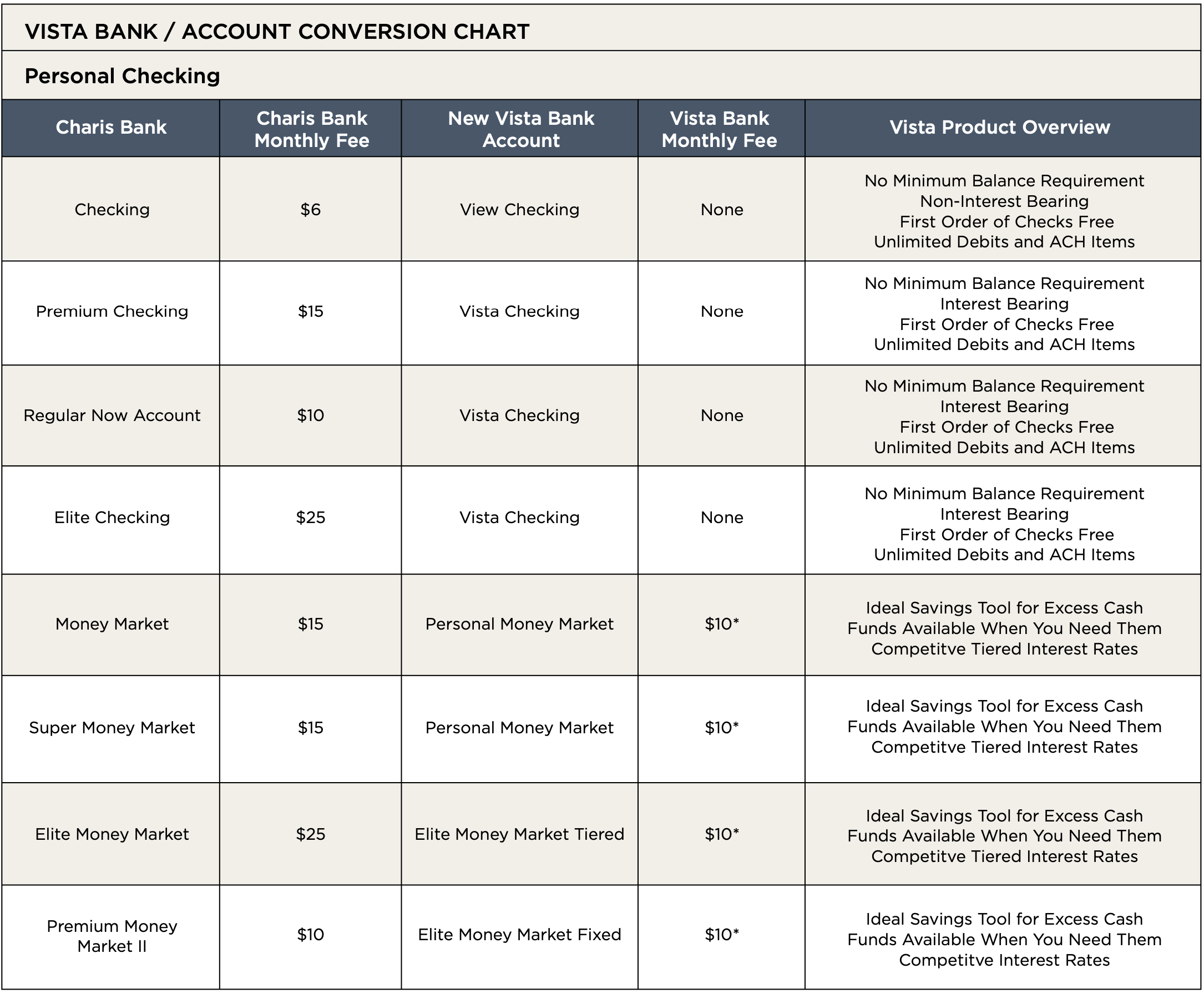Click the 'Personal Checking' section heading
Screen dimensions: 1204x994
(122, 76)
